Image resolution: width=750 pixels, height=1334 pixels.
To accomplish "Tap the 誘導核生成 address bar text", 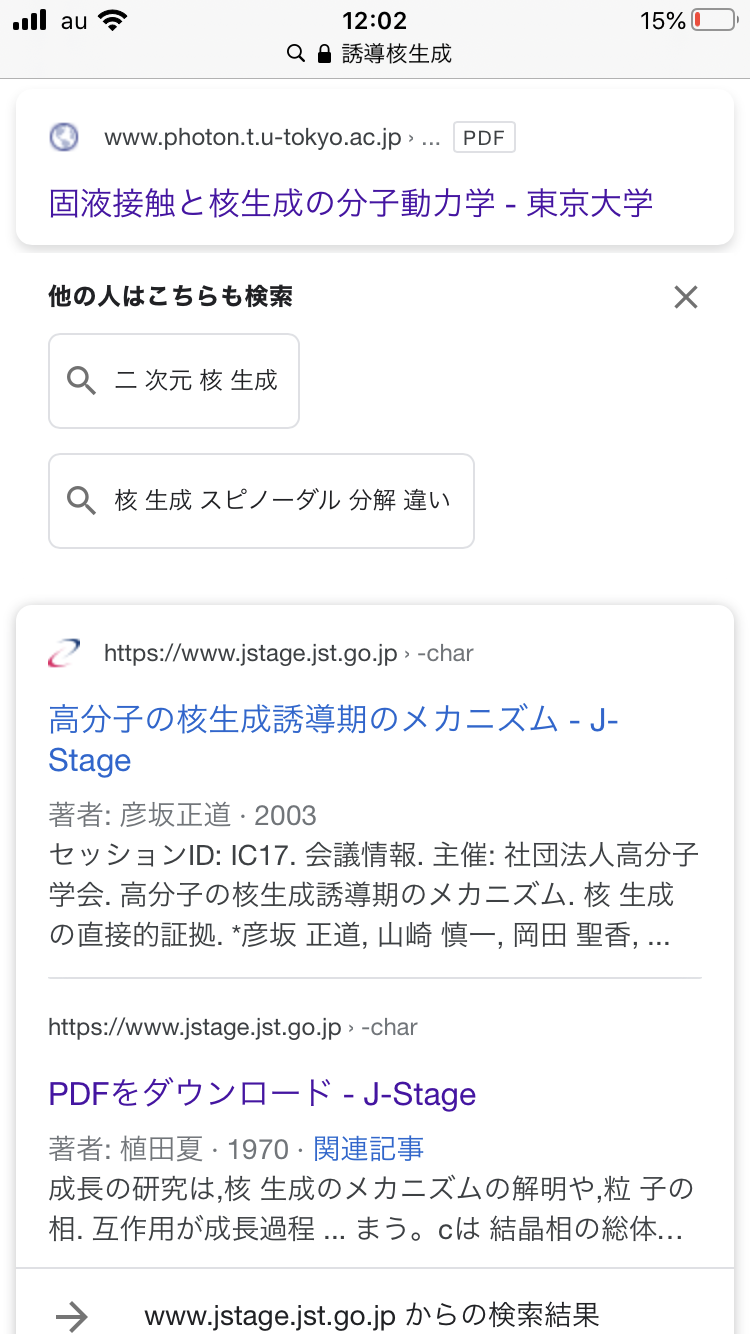I will pos(397,54).
